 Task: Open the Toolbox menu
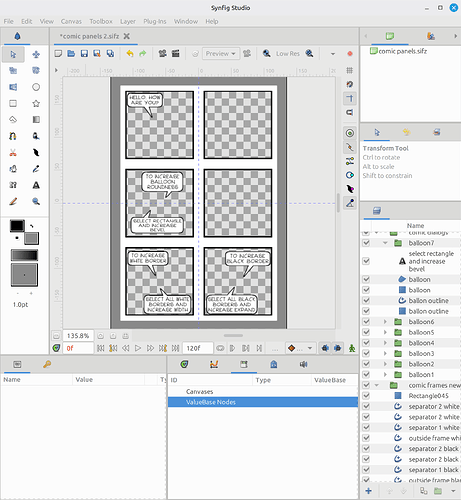click(x=101, y=21)
